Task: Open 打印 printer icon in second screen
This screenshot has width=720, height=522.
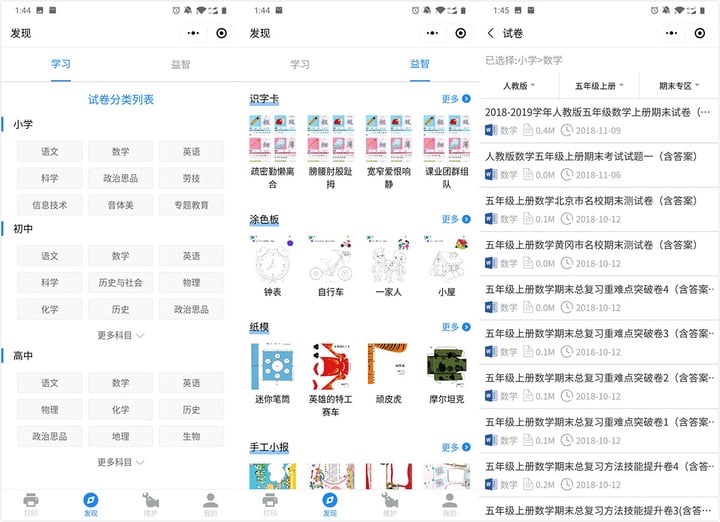Action: pos(270,500)
